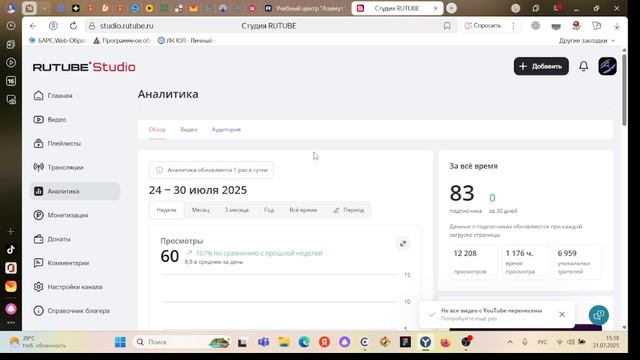
Task: Select the Месяц period
Action: [200, 210]
